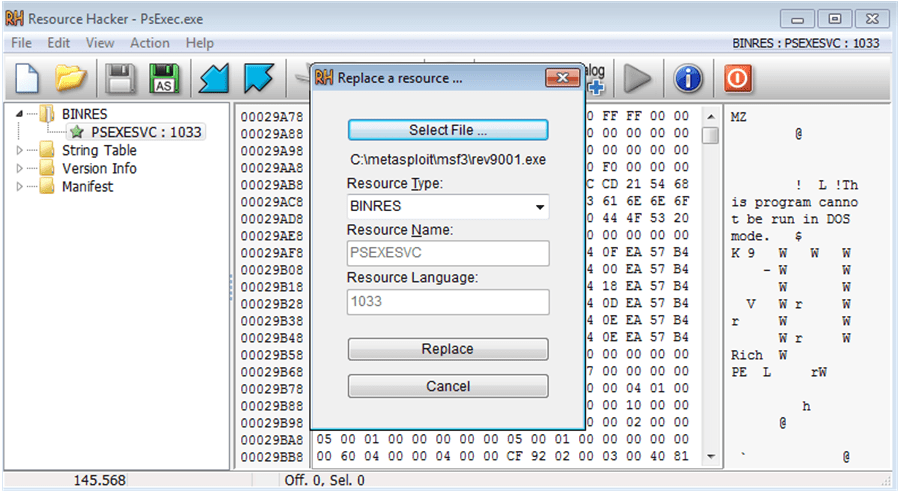Open the blue Info icon
Viewport: 899px width, 491px height.
click(x=688, y=79)
